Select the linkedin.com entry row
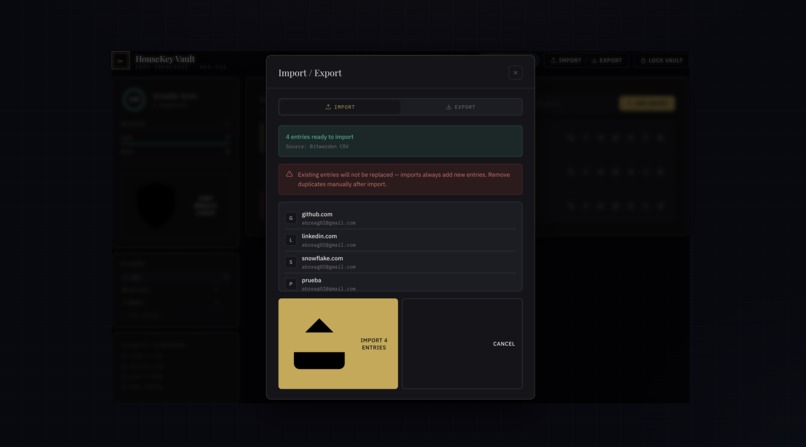Screen dimensions: 806x447 [x=400, y=240]
